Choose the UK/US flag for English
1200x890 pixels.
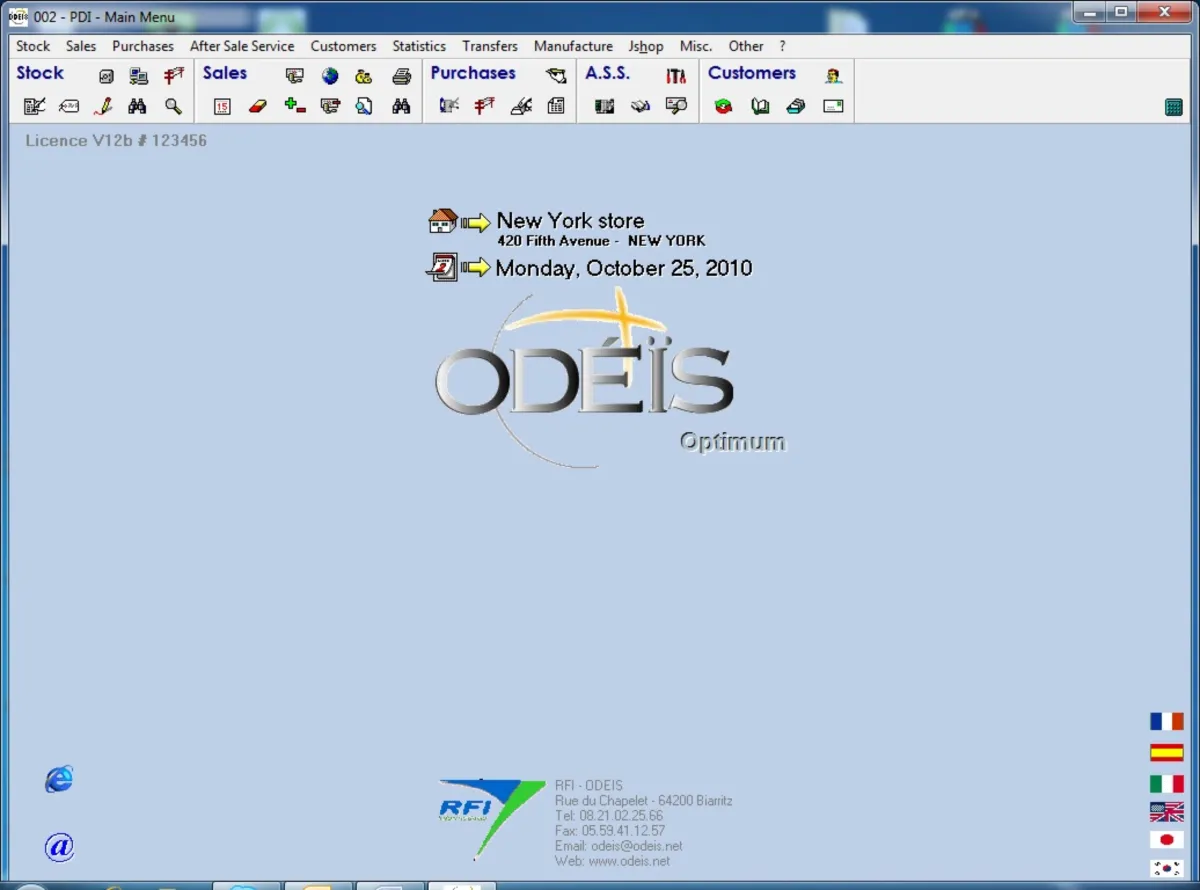(1167, 811)
